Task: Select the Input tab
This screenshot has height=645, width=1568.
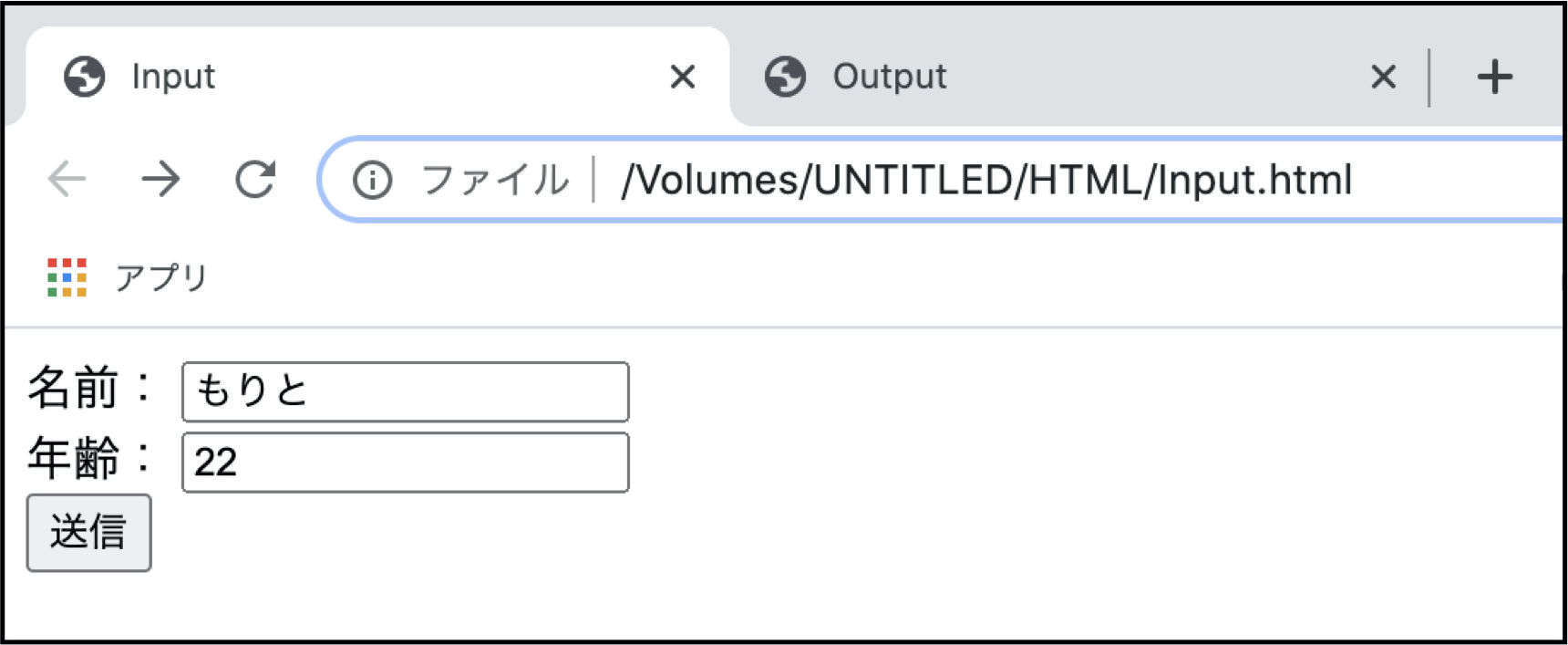Action: [x=377, y=77]
